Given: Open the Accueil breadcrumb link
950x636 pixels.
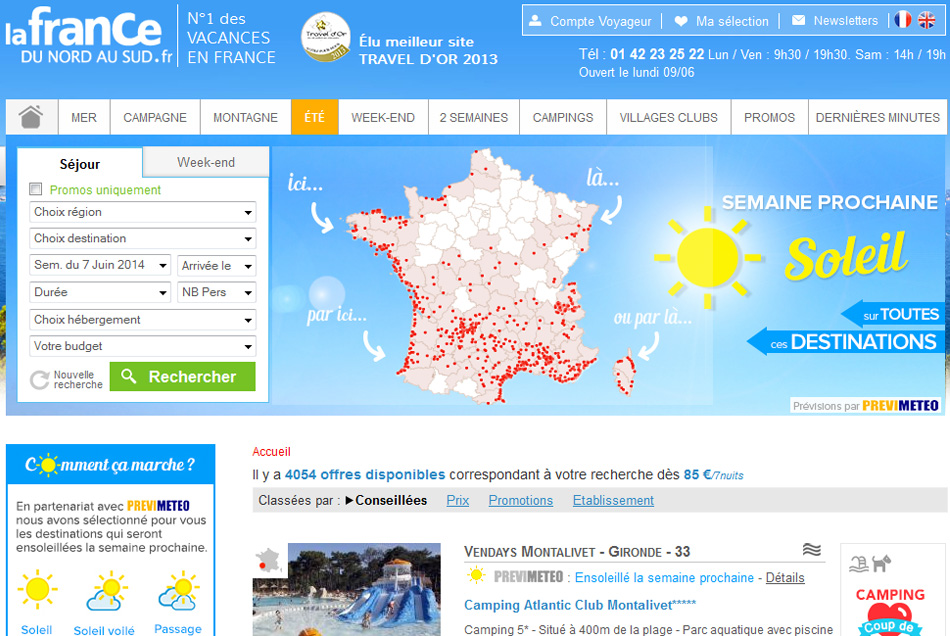Looking at the screenshot, I should [x=271, y=452].
